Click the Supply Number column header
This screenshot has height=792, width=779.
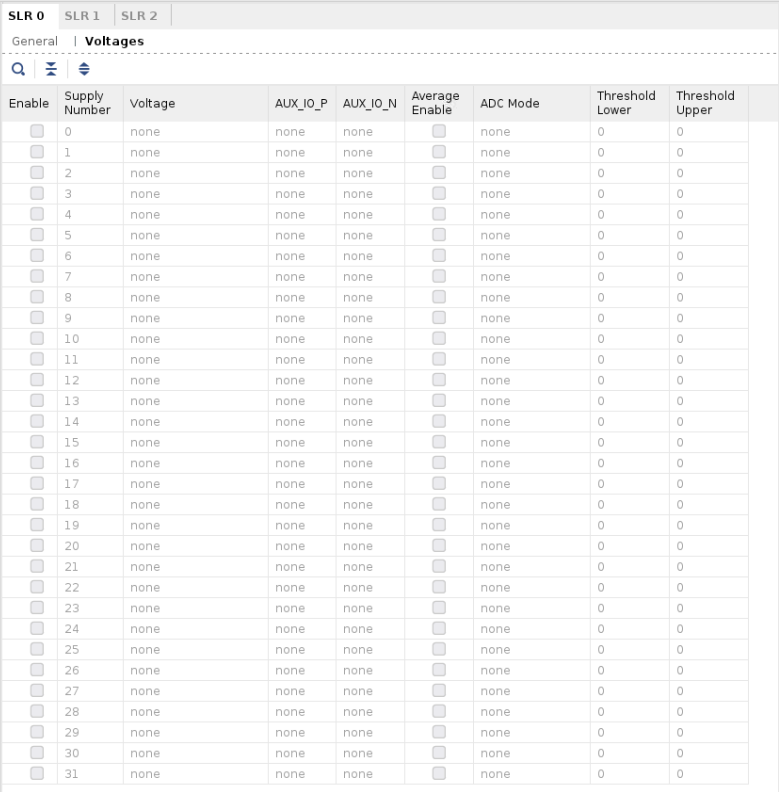(88, 103)
